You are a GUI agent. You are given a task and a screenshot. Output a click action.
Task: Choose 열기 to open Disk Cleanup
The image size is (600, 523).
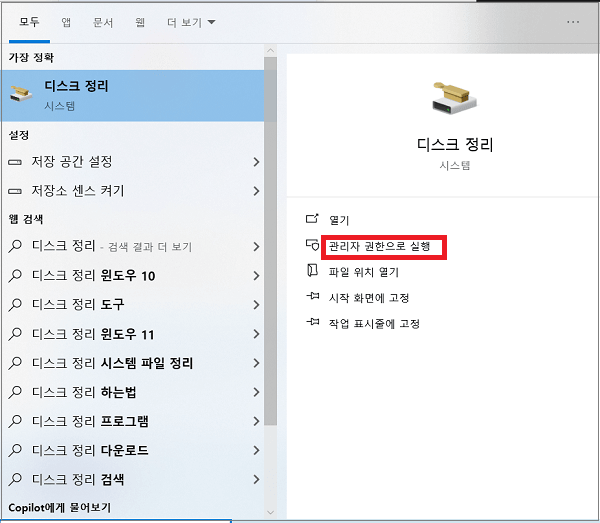[x=339, y=220]
